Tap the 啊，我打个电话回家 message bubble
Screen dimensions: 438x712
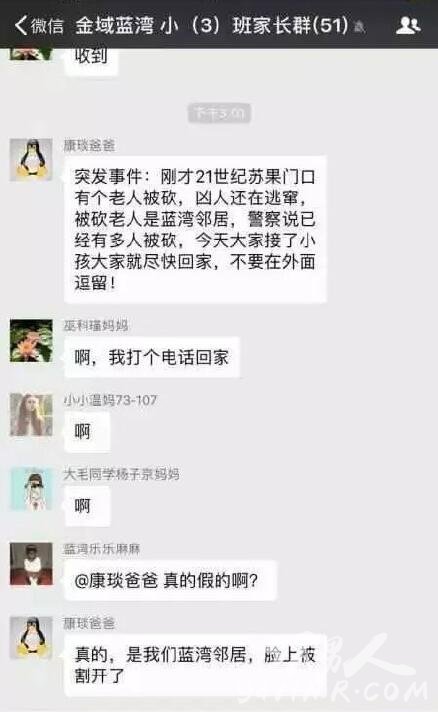tap(152, 357)
